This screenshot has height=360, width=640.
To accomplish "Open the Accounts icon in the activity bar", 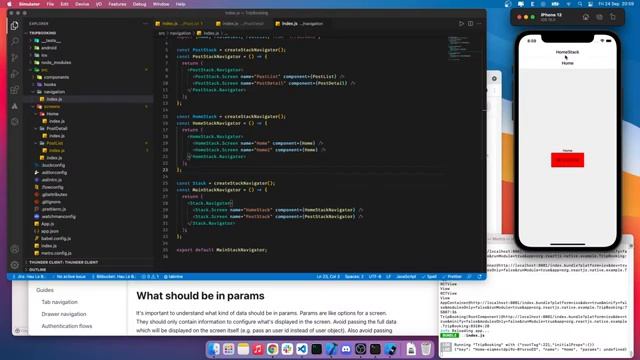I will (x=15, y=249).
